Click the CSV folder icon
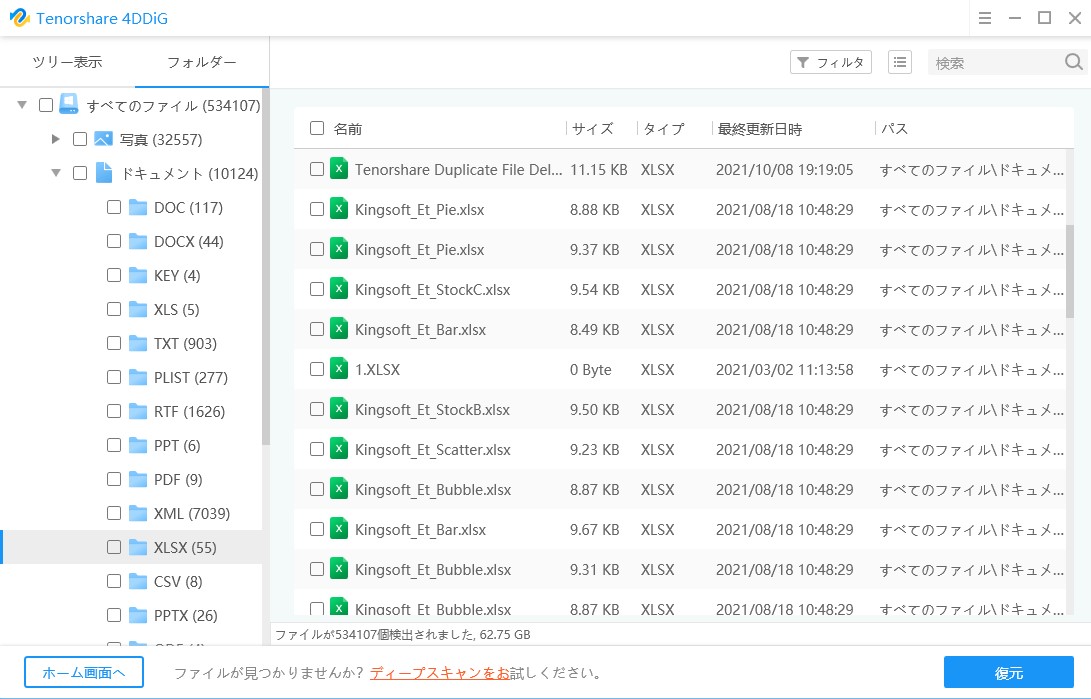 [138, 581]
